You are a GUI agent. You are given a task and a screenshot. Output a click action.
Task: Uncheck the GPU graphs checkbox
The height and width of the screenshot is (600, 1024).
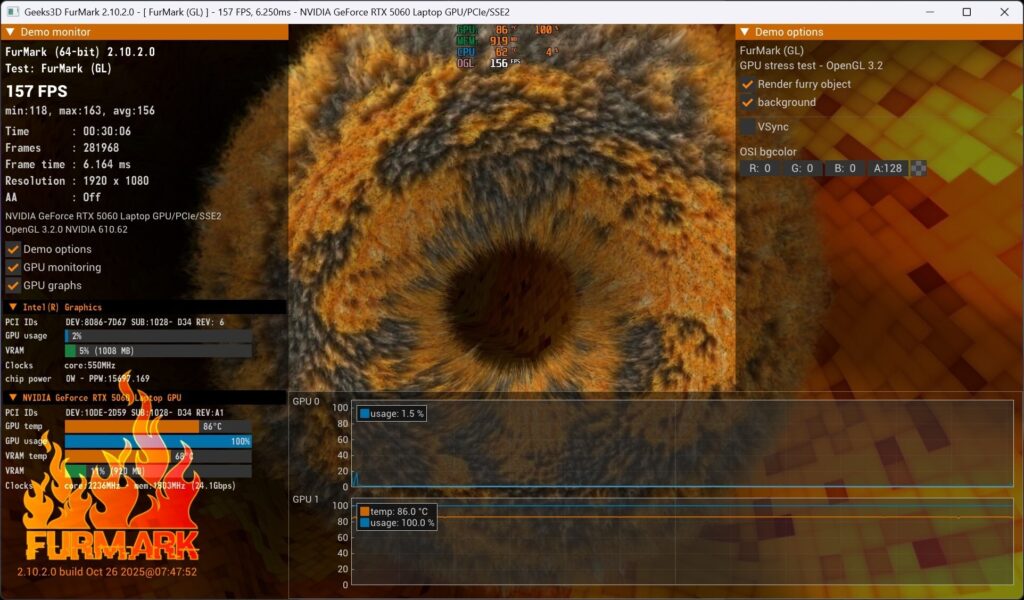[13, 286]
